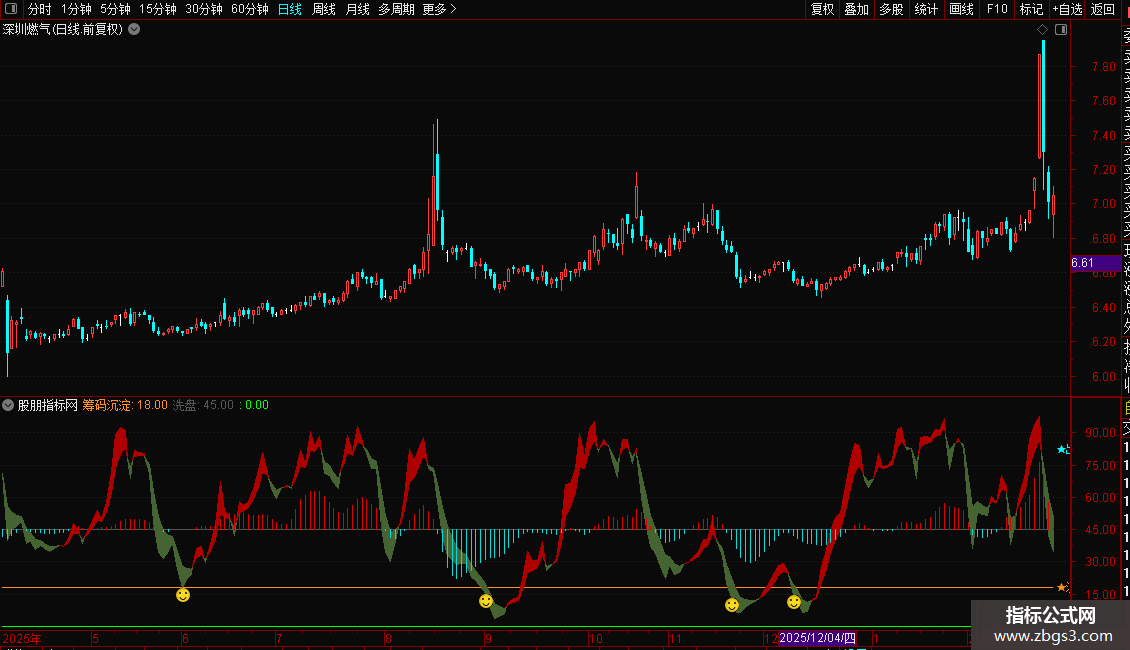Screen dimensions: 1130x650
Task: Open 多股 multi-stock view
Action: point(891,9)
